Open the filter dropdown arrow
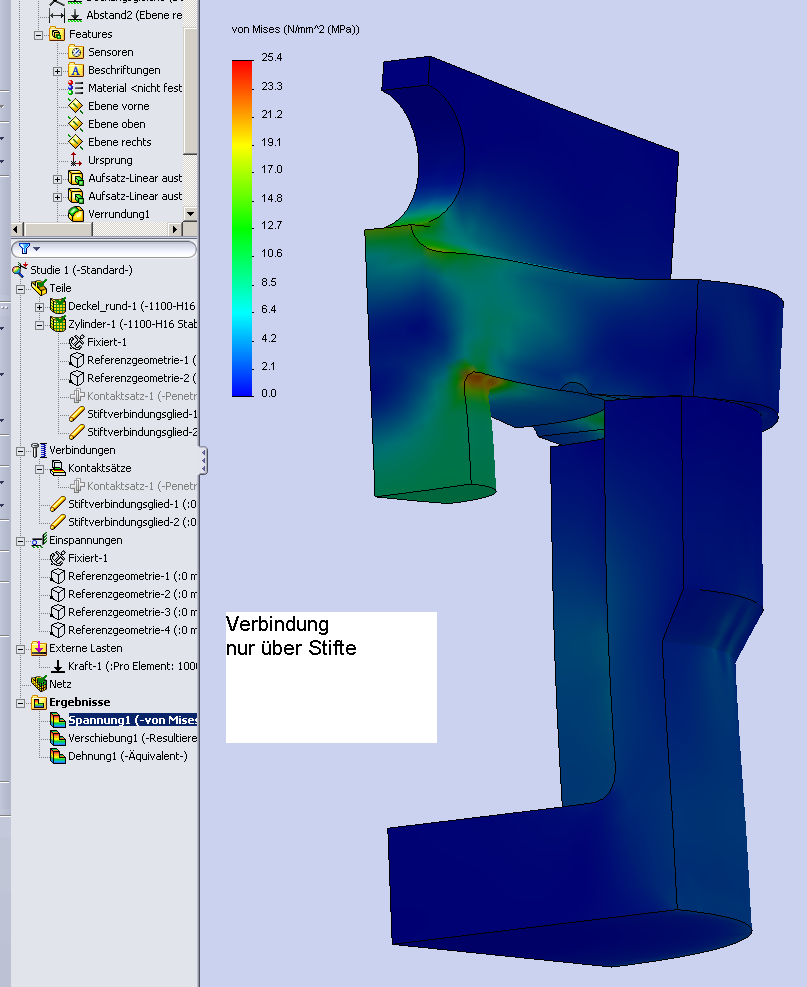This screenshot has height=987, width=807. pos(37,249)
